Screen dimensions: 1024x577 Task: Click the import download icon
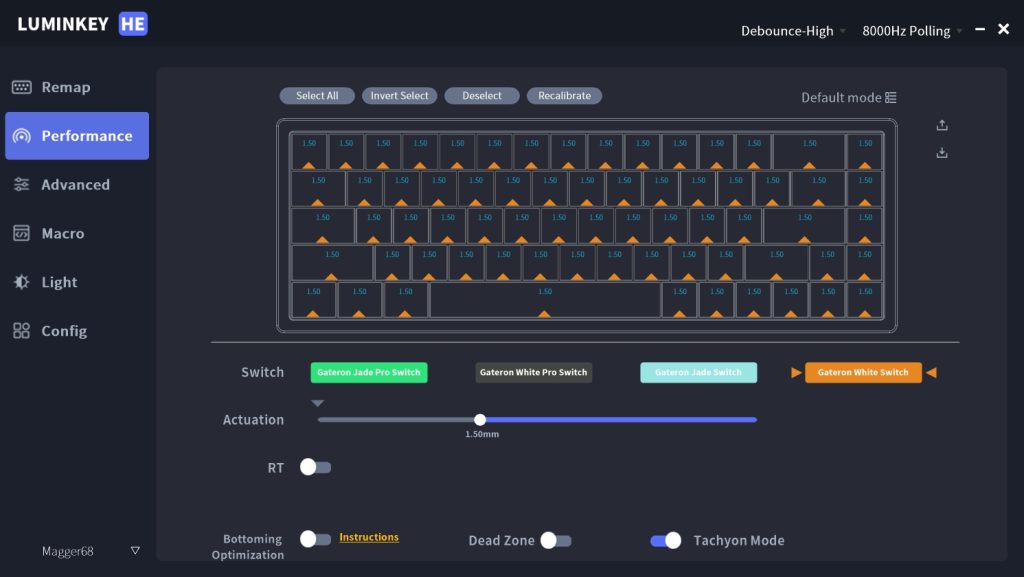942,153
